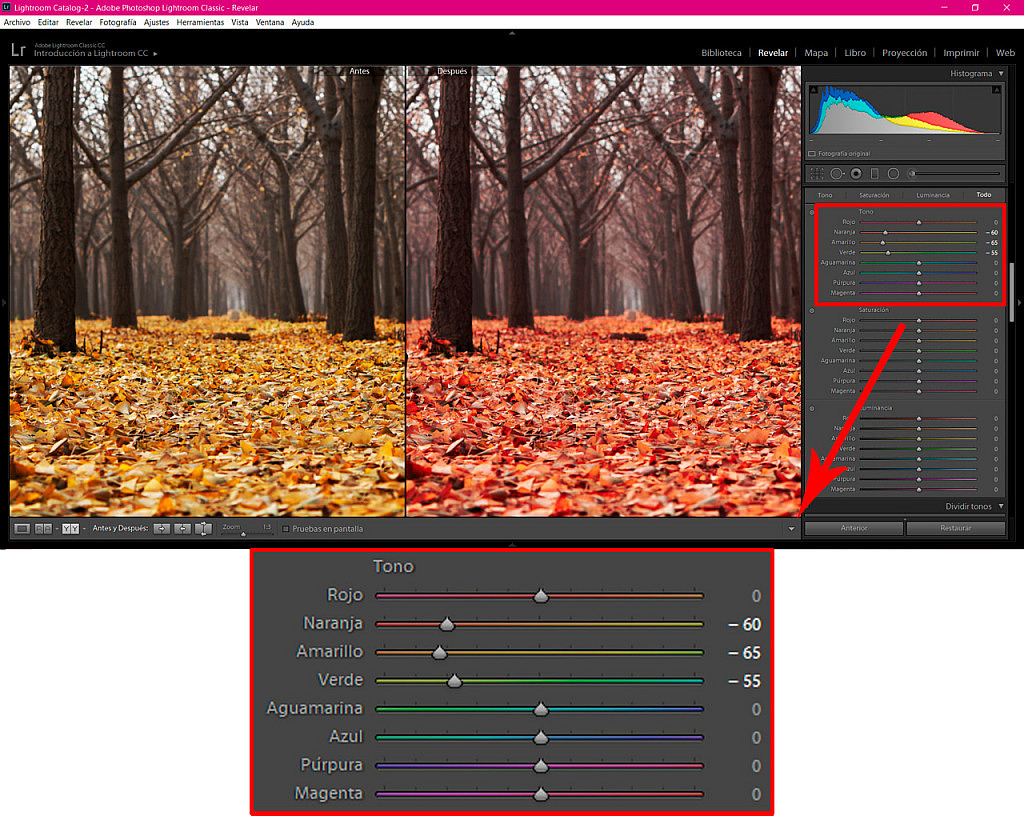Select the Graduated Filter tool

coord(875,173)
